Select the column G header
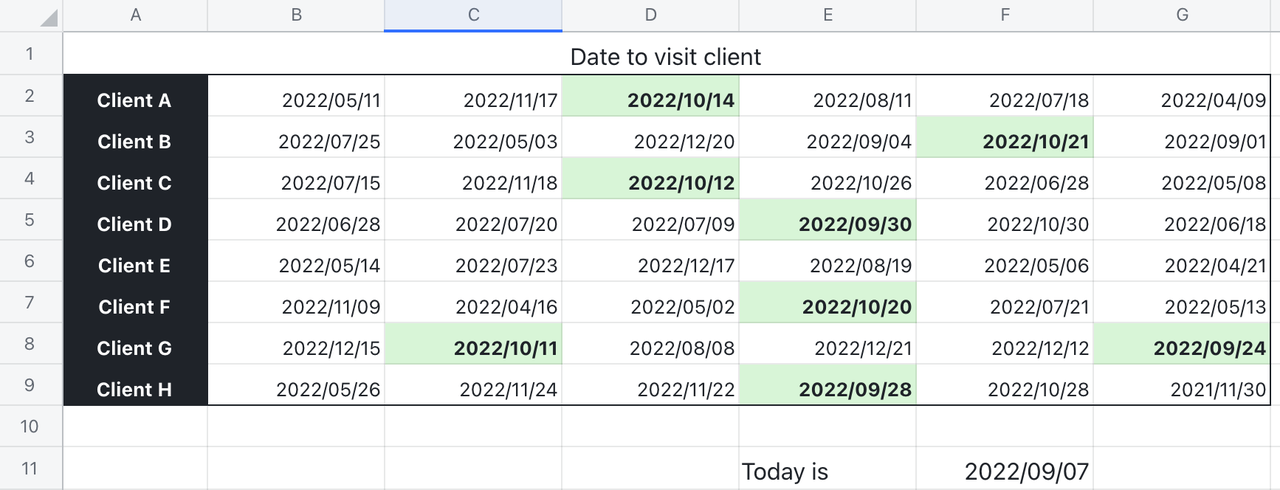The image size is (1280, 490). click(x=1182, y=15)
